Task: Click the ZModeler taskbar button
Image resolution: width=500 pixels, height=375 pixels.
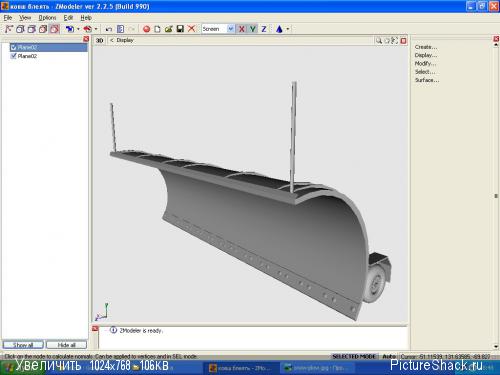Action: coord(241,368)
